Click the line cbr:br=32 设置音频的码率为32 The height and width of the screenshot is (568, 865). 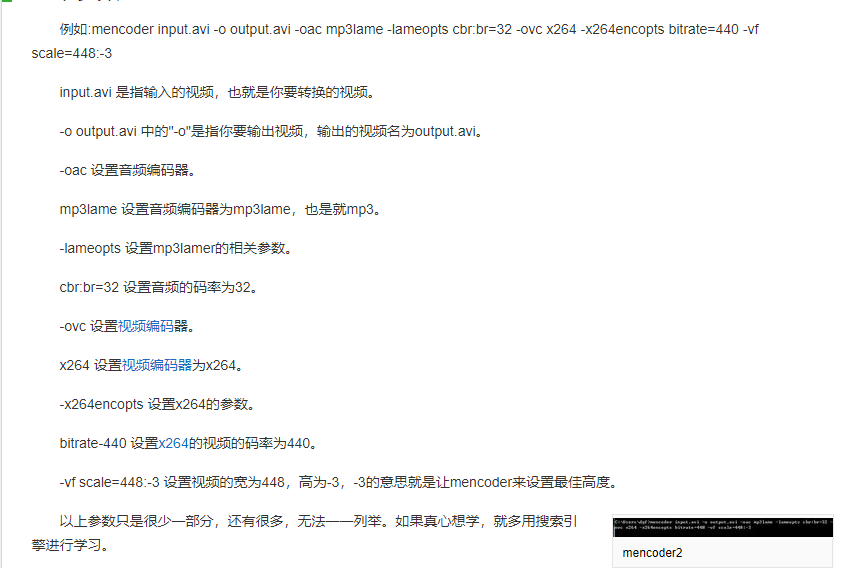point(159,287)
